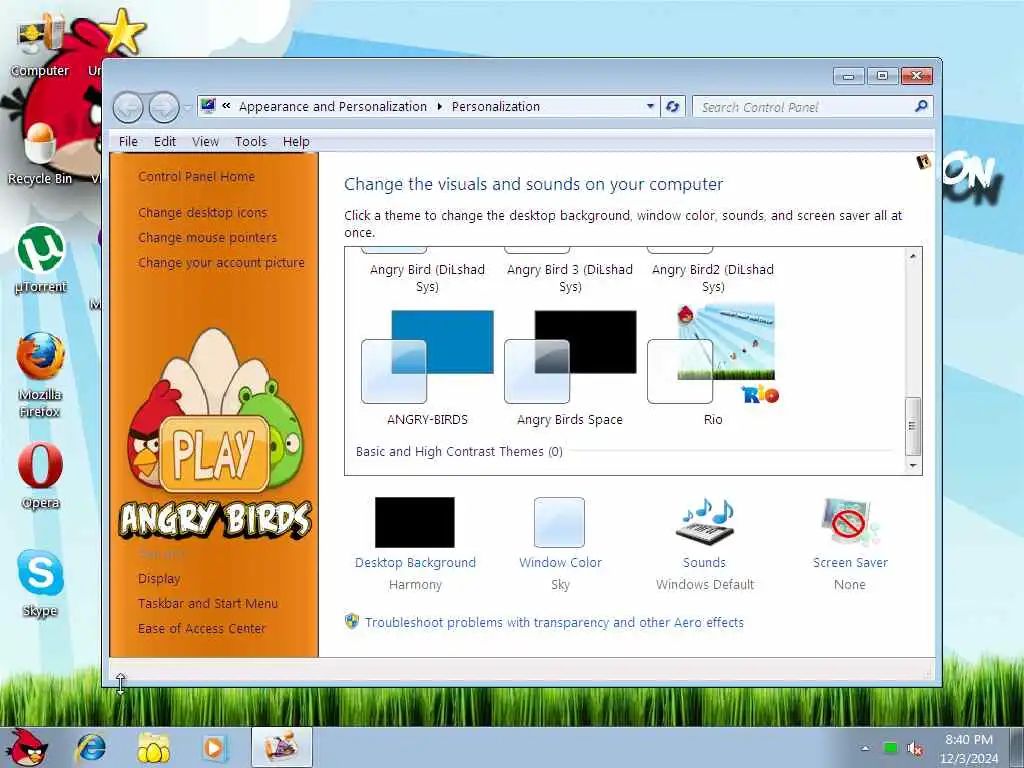Screen dimensions: 1024x768
Task: Open the File menu
Action: pyautogui.click(x=128, y=142)
